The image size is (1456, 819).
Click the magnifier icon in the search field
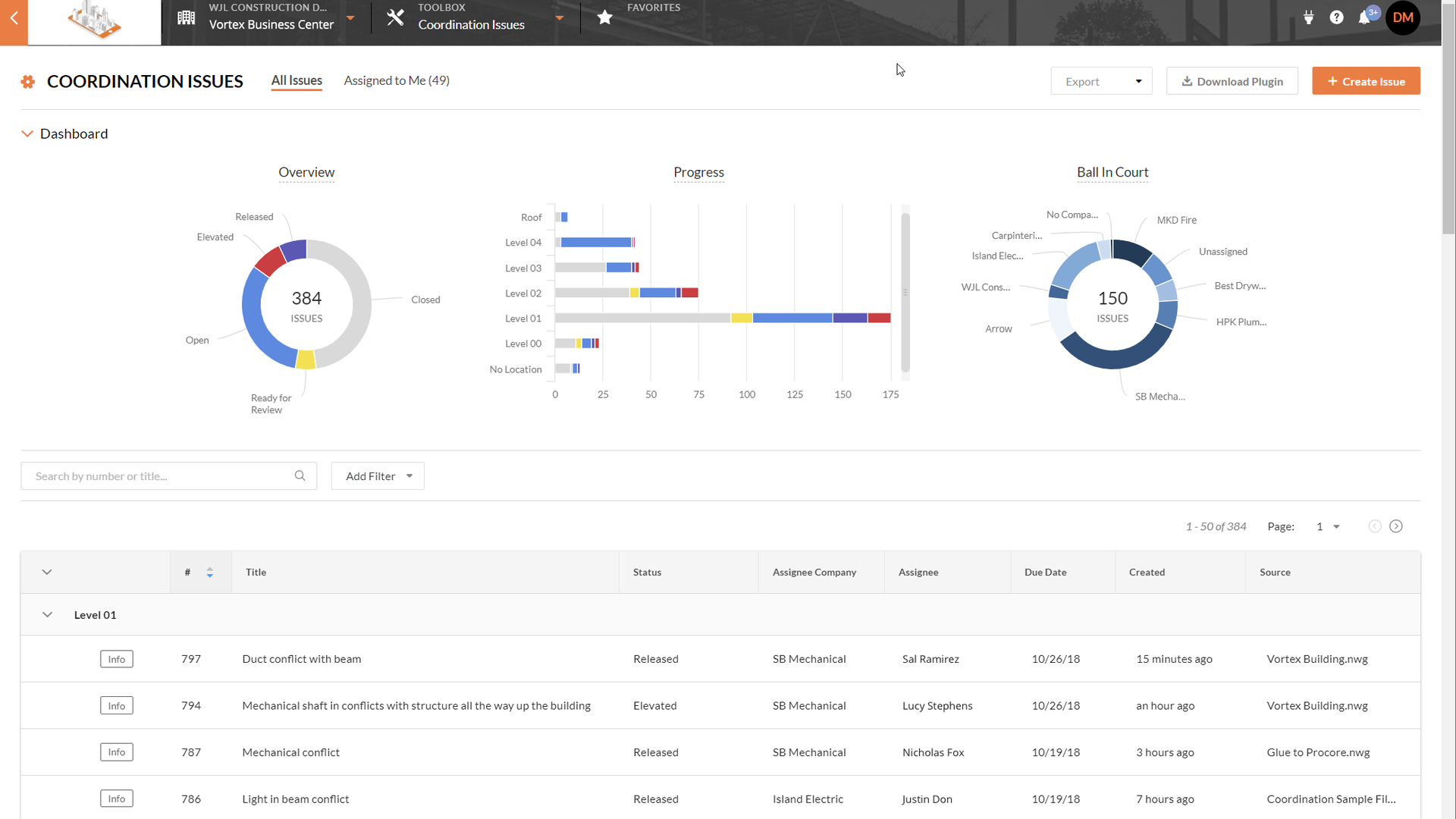tap(300, 475)
